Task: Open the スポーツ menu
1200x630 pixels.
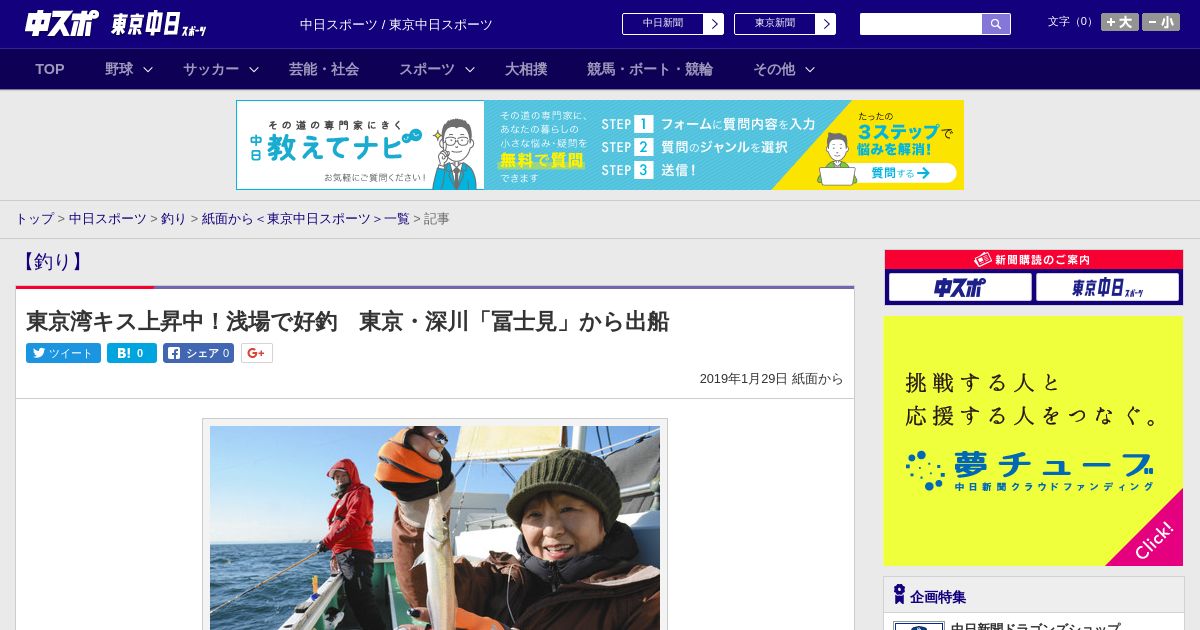Action: [427, 69]
